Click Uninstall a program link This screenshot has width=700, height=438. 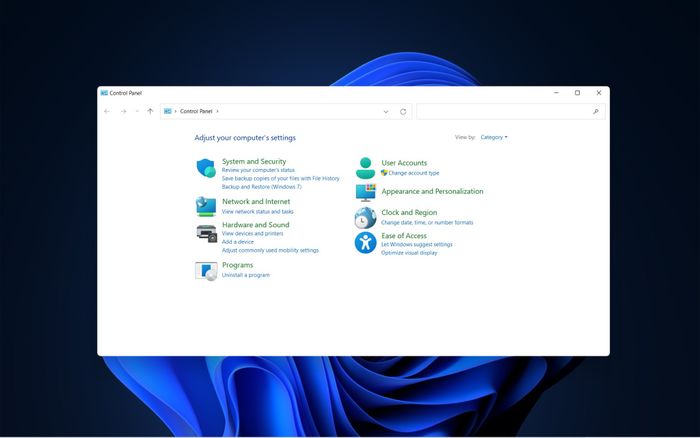click(246, 275)
